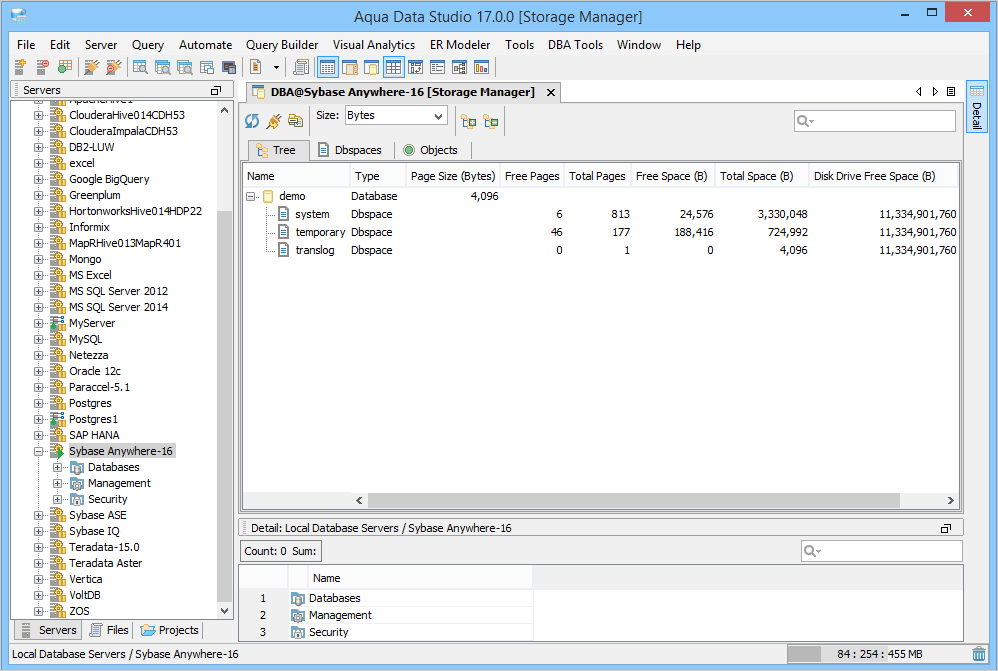Image resolution: width=998 pixels, height=671 pixels.
Task: Collapse the demo database node
Action: point(251,197)
